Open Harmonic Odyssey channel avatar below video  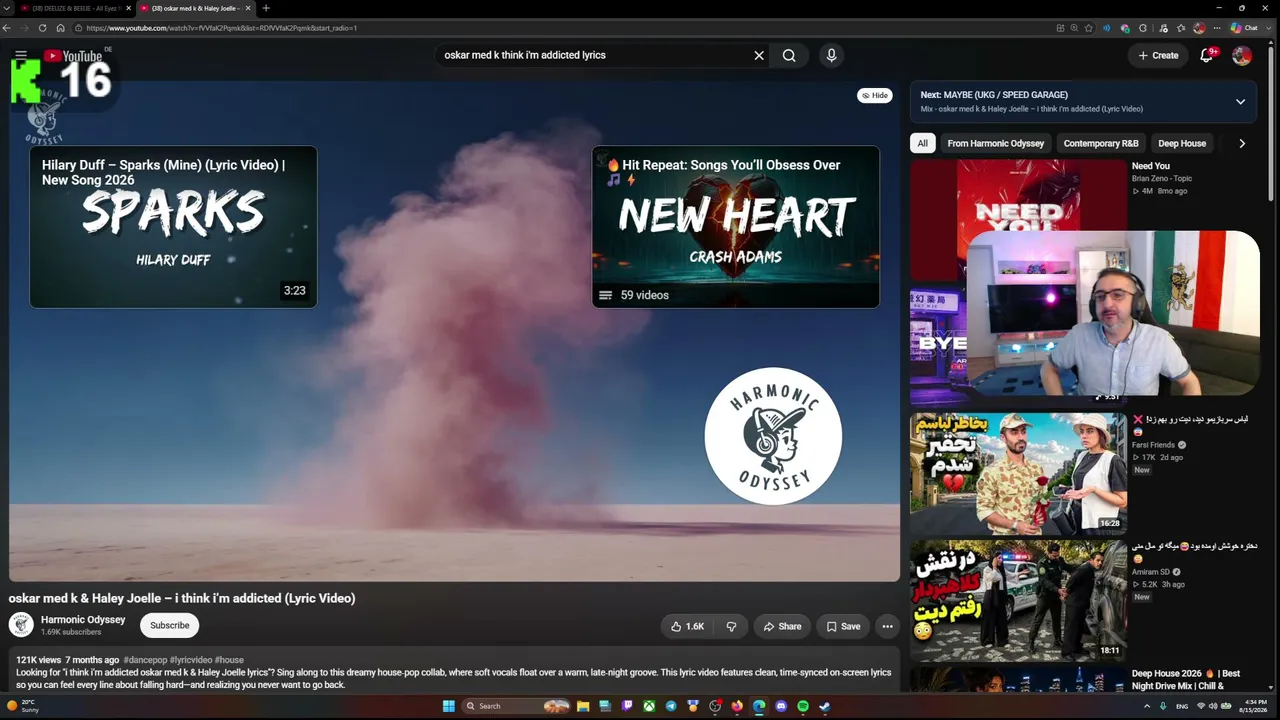(21, 625)
